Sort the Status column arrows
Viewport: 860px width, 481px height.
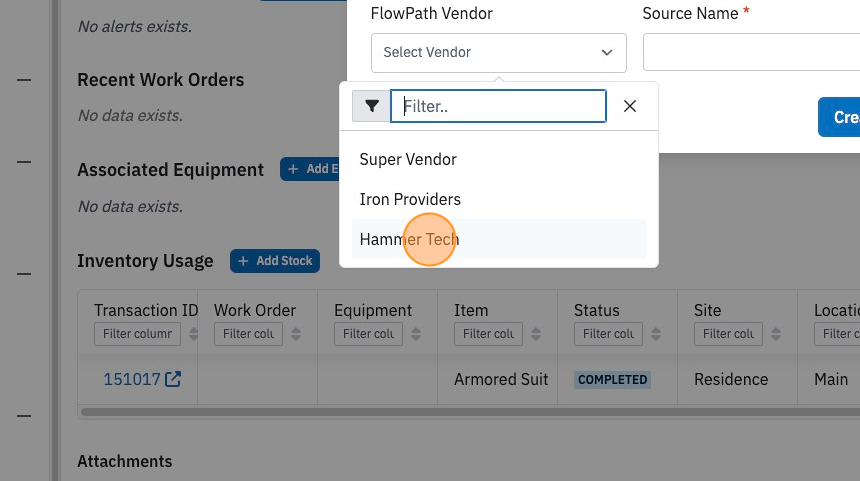(x=656, y=333)
